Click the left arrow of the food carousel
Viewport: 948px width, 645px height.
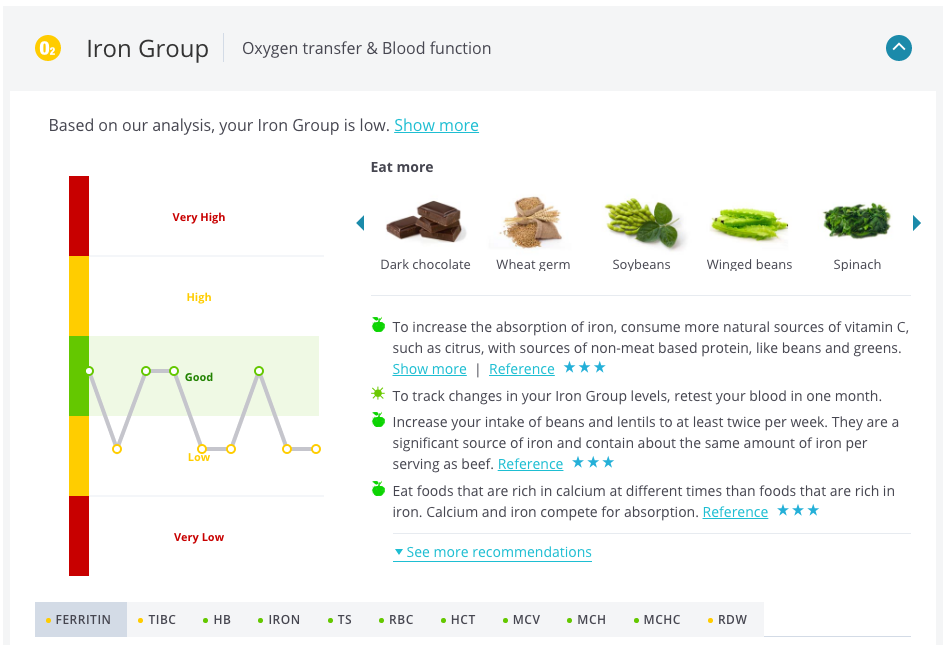tap(360, 223)
